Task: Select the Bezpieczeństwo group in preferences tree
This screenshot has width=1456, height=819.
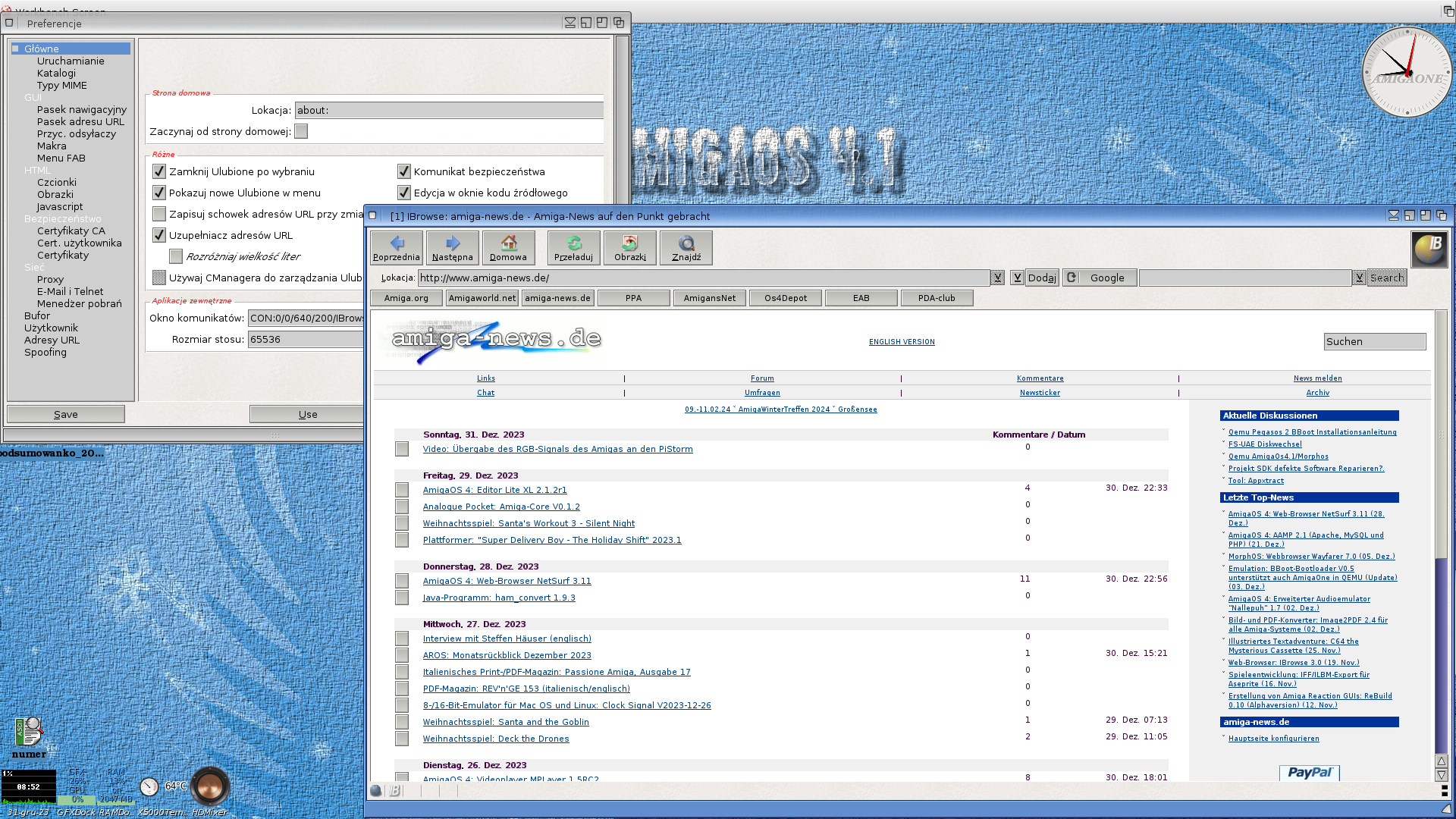Action: tap(62, 218)
